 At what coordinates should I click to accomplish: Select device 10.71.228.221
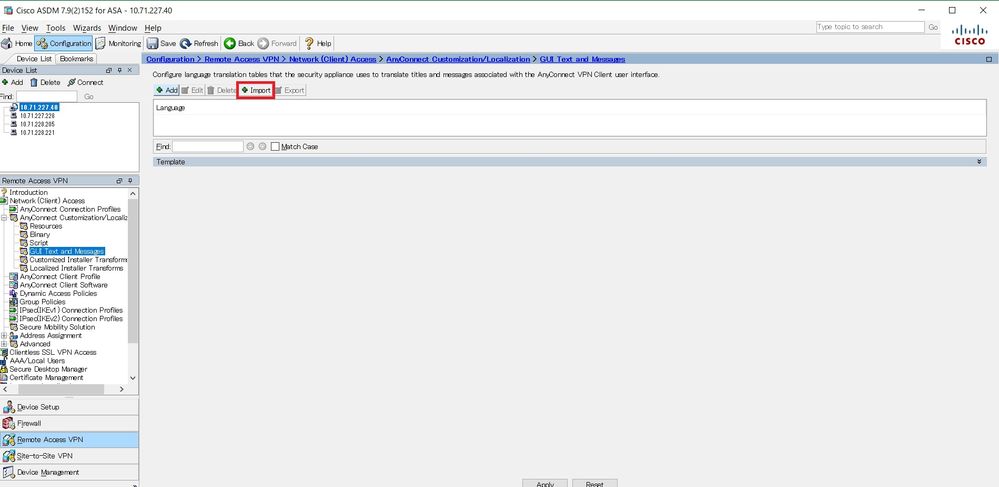click(37, 133)
